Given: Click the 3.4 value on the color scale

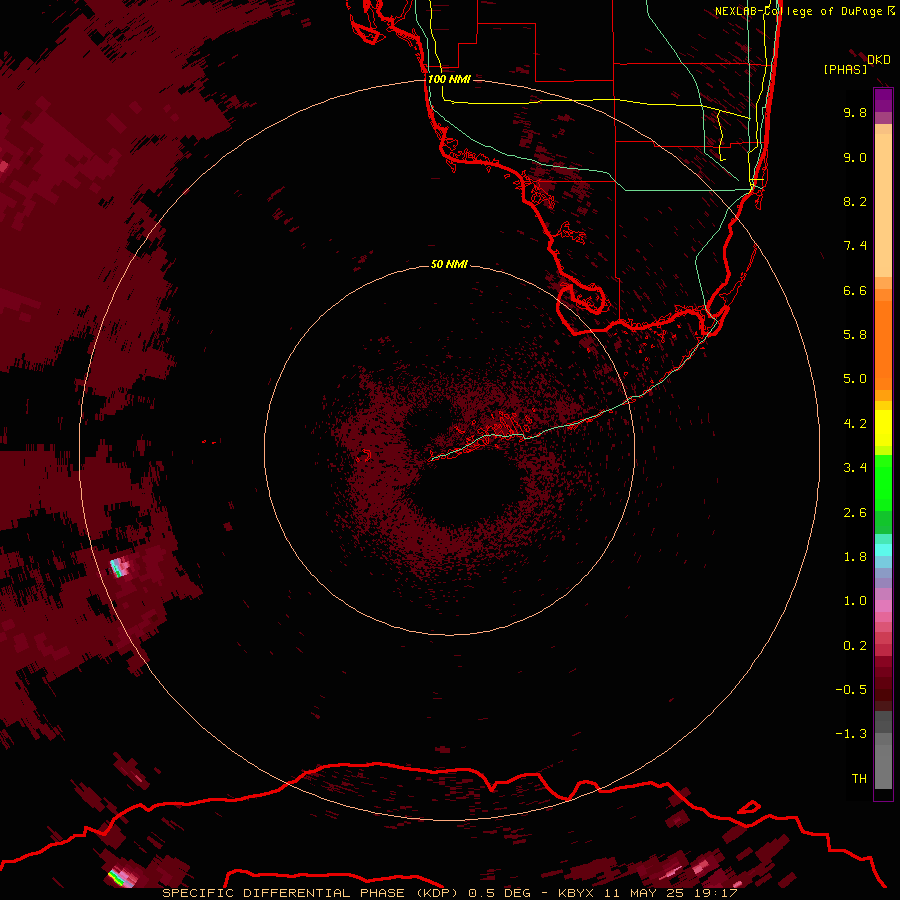Looking at the screenshot, I should [855, 468].
